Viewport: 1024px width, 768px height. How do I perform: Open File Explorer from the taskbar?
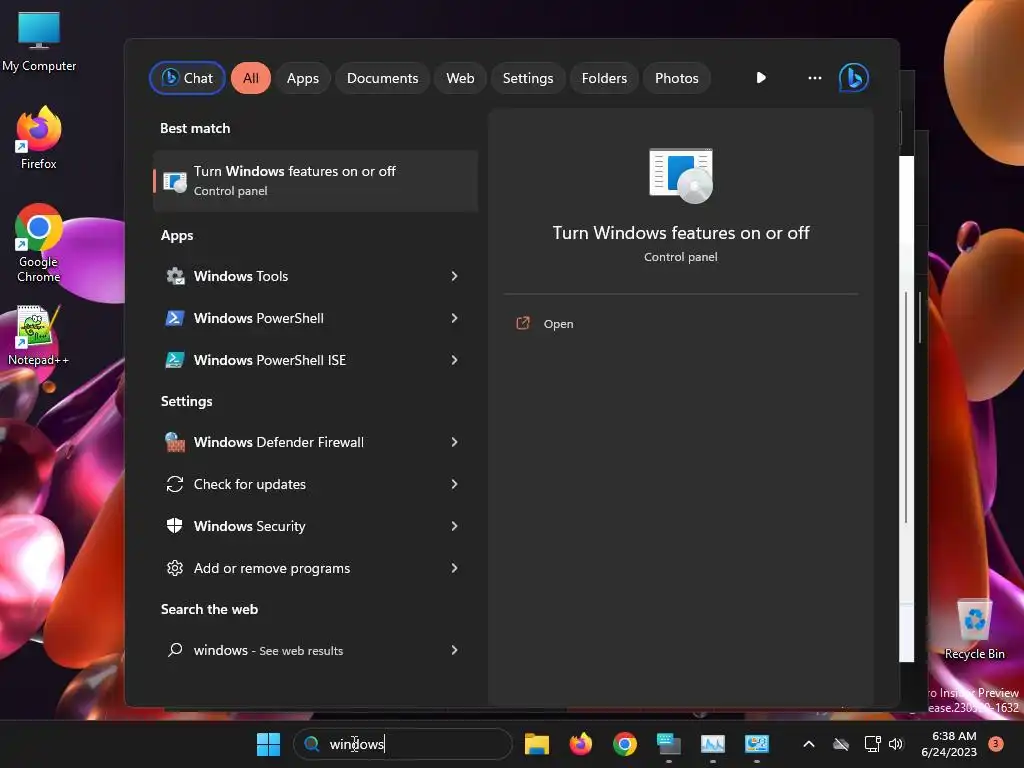click(537, 744)
